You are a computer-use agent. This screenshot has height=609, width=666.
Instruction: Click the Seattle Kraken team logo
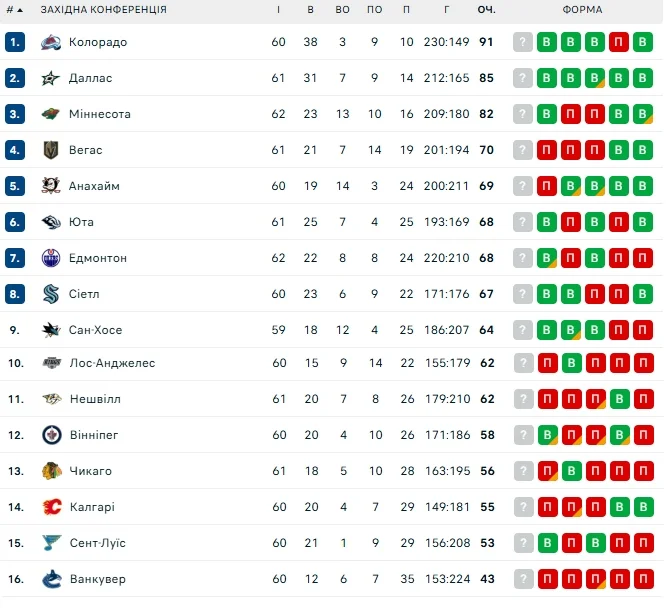[51, 294]
